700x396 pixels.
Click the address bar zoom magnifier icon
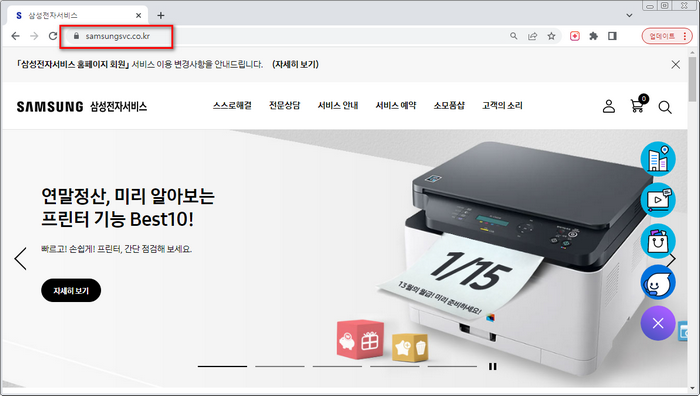point(514,36)
